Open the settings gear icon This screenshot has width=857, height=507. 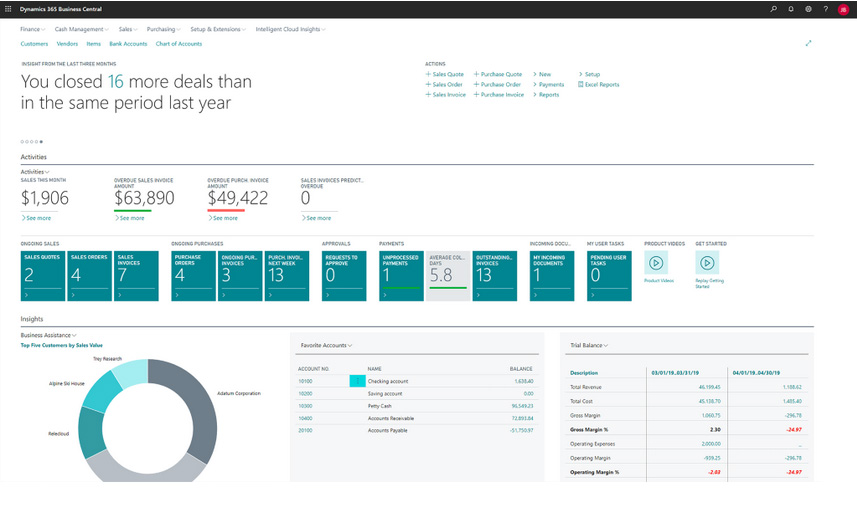click(x=808, y=9)
